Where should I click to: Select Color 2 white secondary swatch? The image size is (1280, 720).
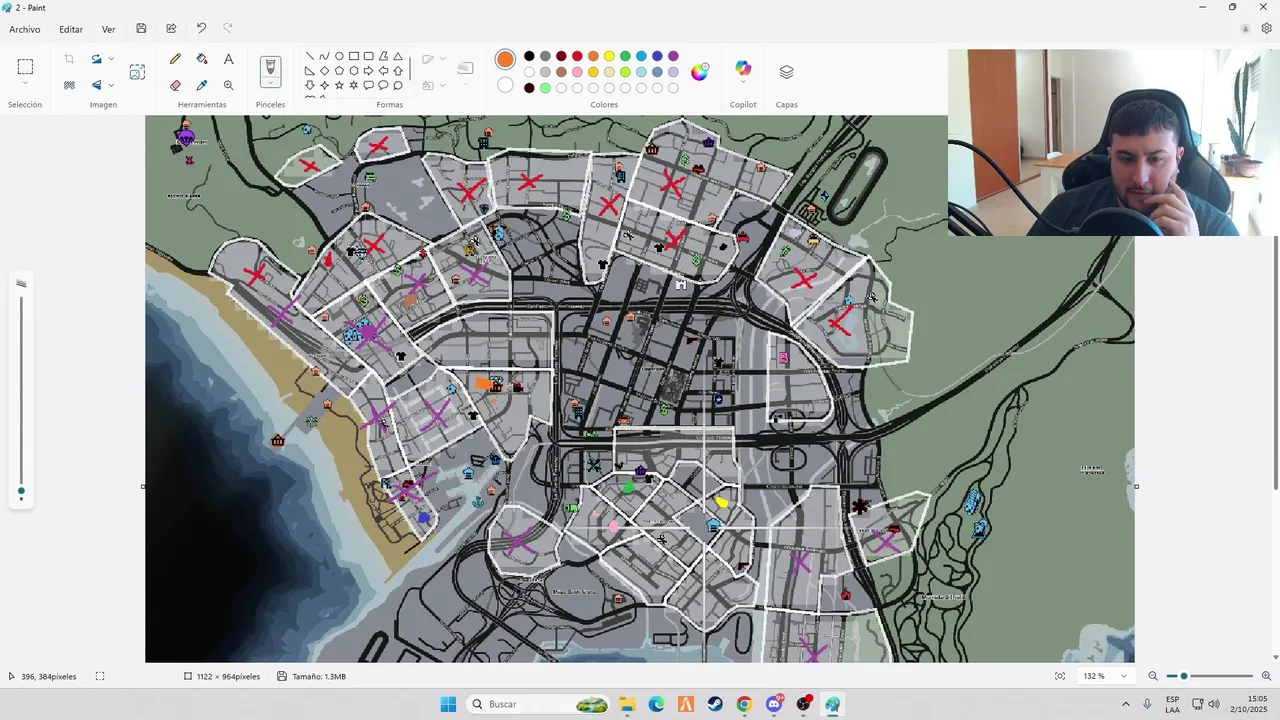point(505,85)
